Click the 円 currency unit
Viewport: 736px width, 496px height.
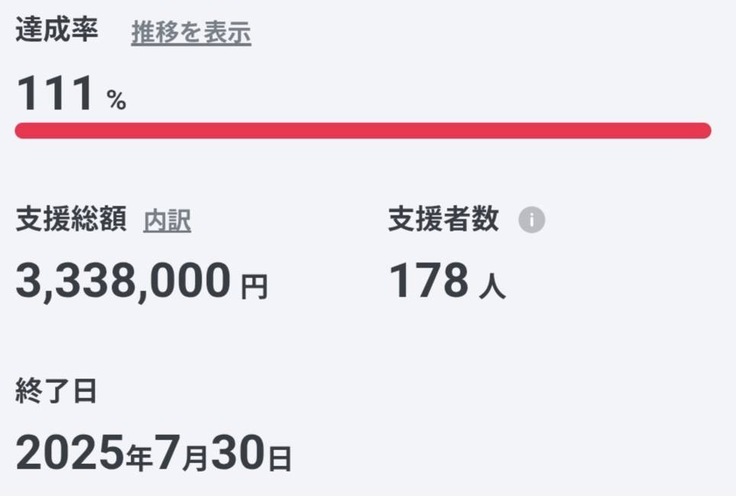pyautogui.click(x=255, y=288)
